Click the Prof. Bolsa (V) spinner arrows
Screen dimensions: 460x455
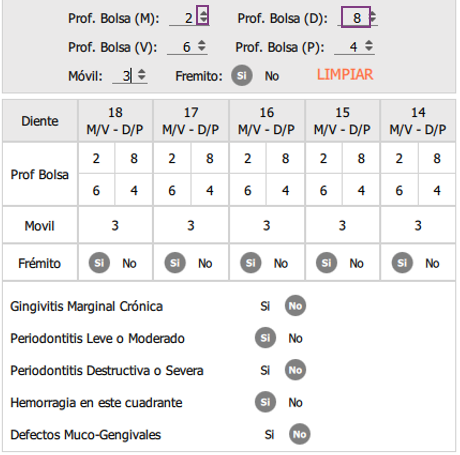[x=202, y=45]
